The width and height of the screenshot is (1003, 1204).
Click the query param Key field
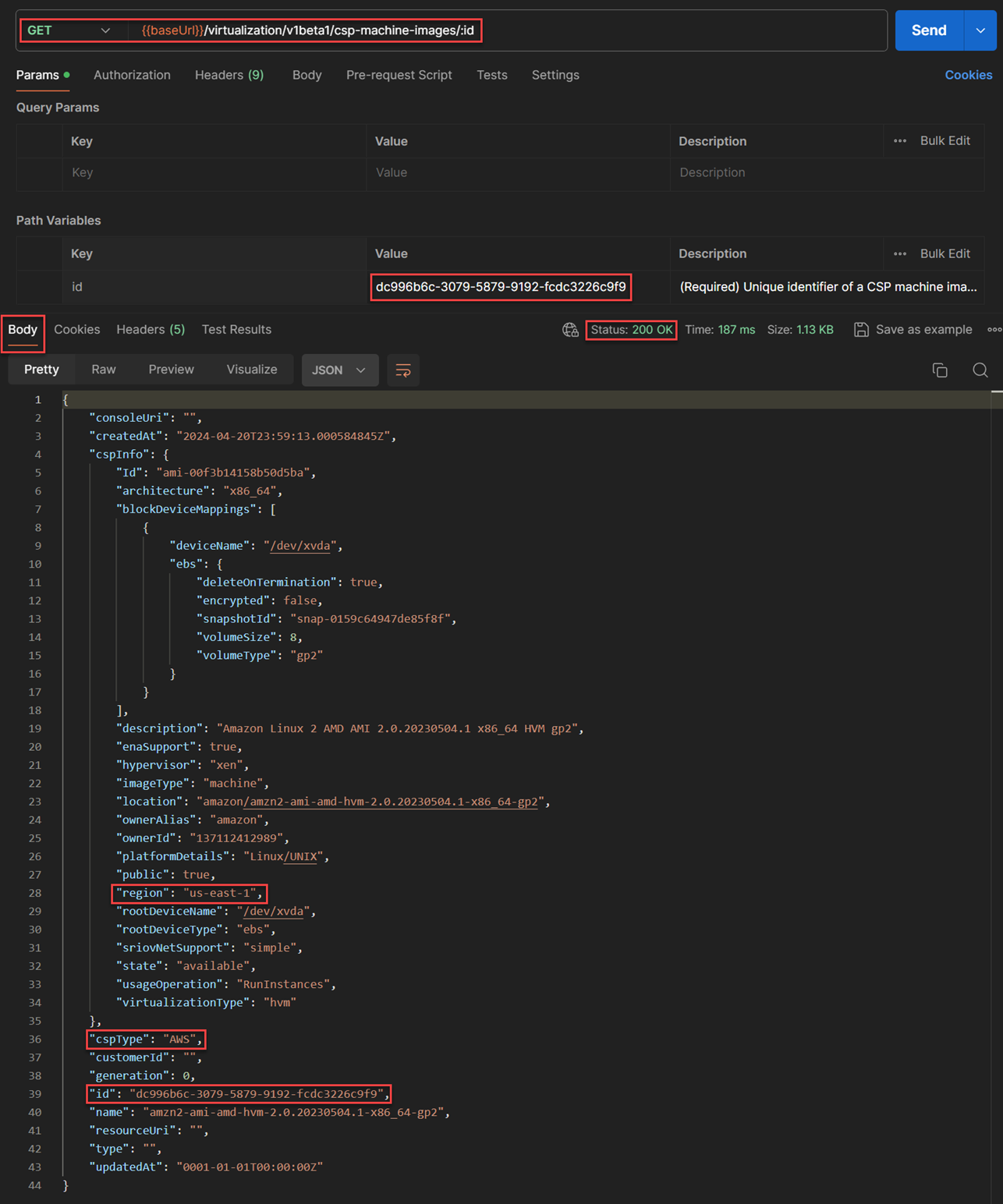[x=214, y=172]
